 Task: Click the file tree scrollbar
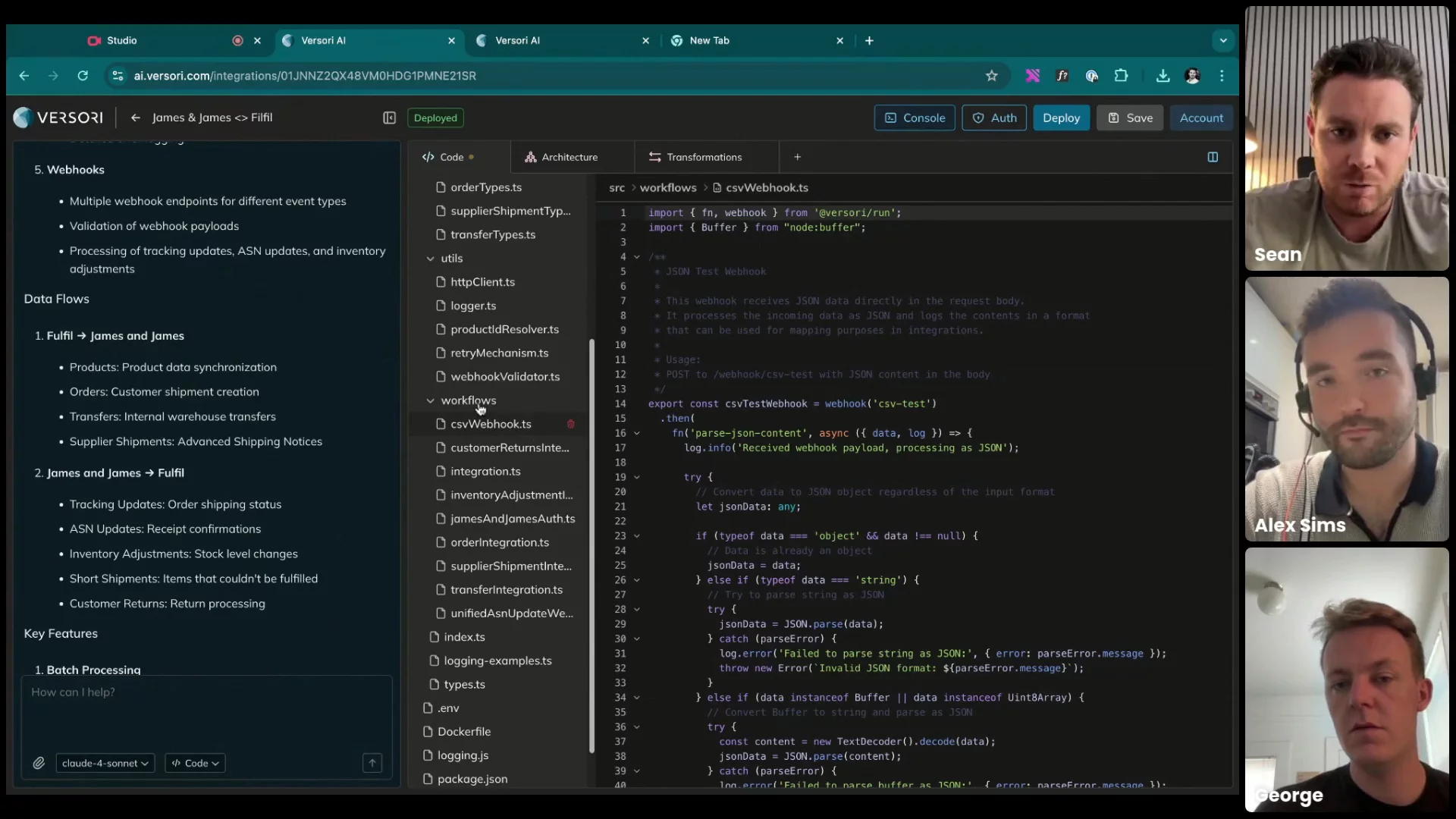pos(591,546)
